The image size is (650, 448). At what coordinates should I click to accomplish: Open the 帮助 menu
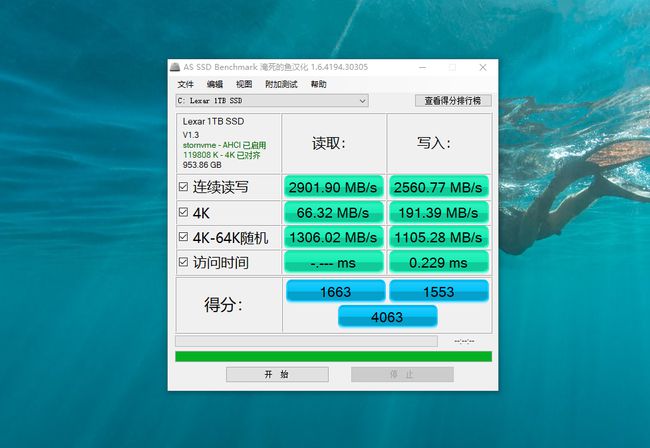(318, 85)
